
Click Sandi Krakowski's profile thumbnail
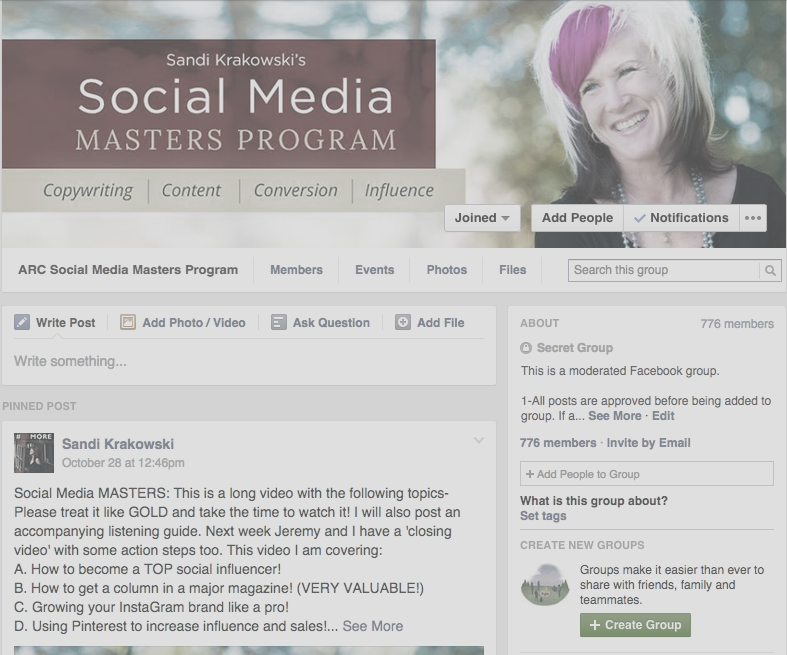[x=34, y=453]
